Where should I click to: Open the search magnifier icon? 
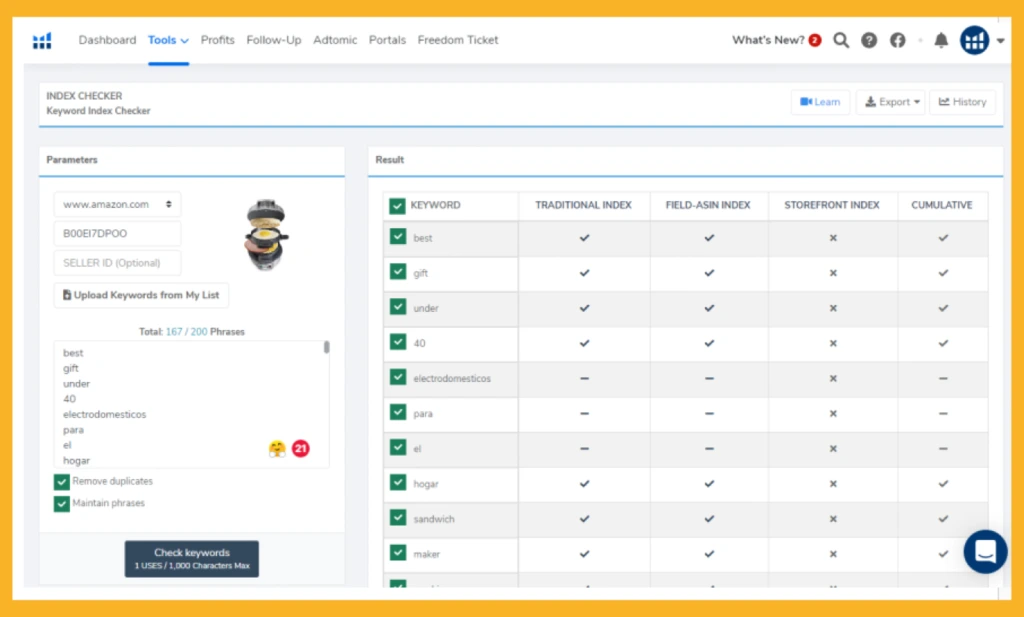(841, 41)
